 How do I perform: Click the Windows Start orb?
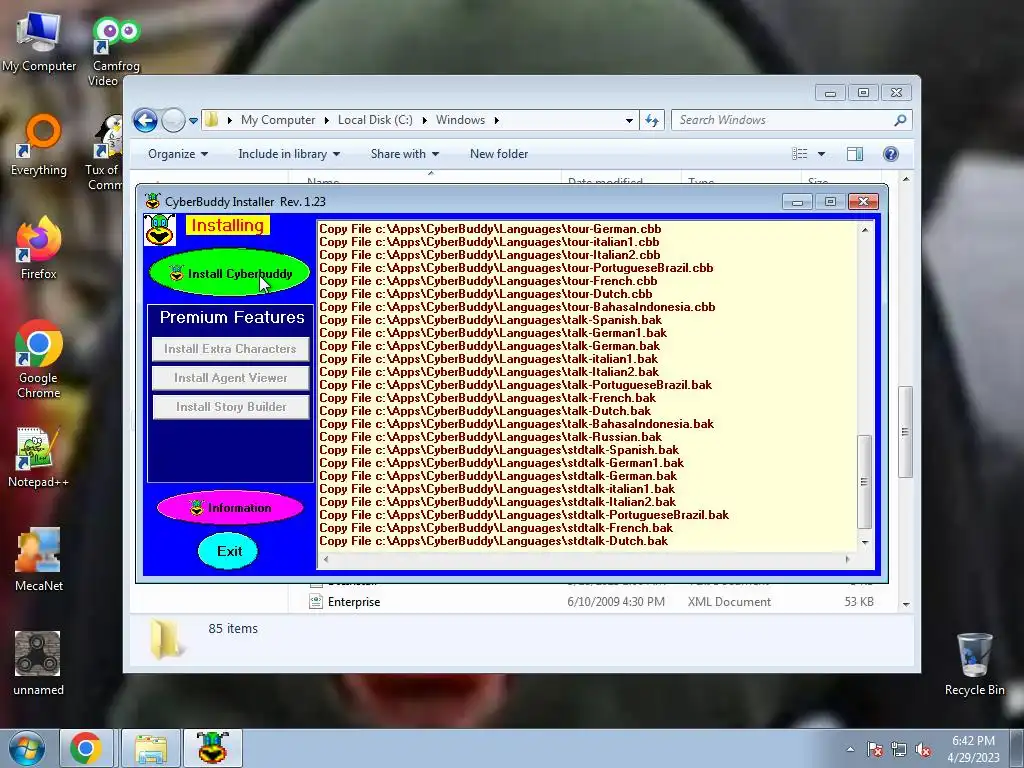coord(27,748)
